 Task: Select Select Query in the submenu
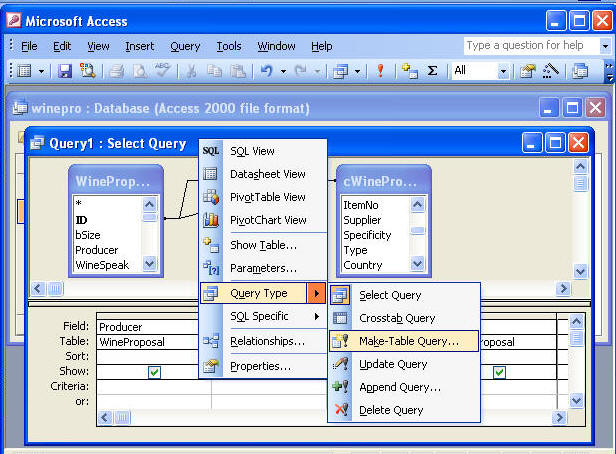pyautogui.click(x=404, y=295)
